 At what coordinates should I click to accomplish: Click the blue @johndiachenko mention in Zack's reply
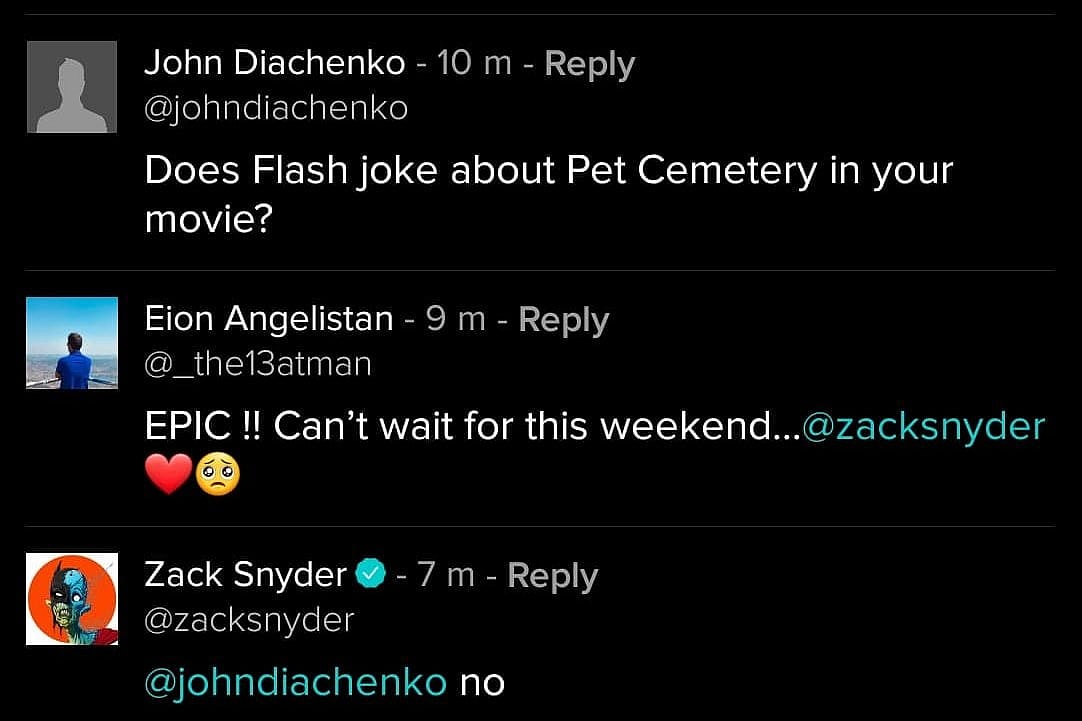[x=295, y=683]
